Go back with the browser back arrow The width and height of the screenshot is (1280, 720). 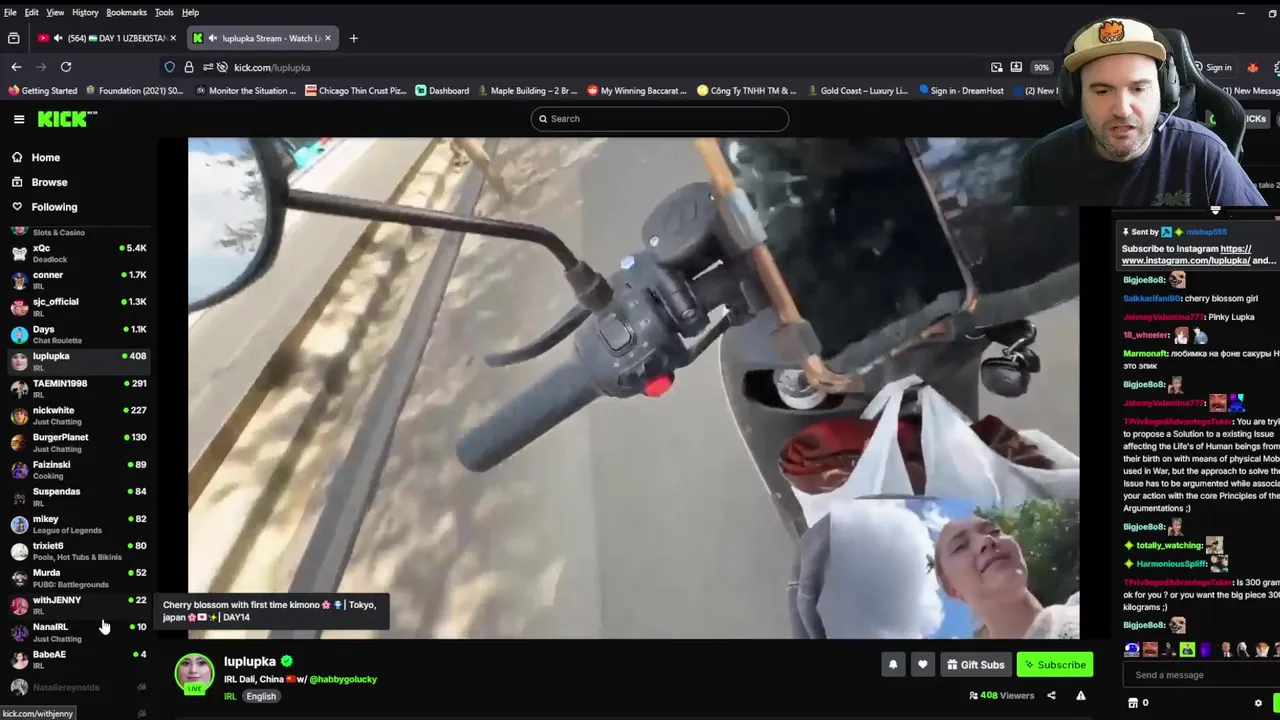tap(16, 67)
